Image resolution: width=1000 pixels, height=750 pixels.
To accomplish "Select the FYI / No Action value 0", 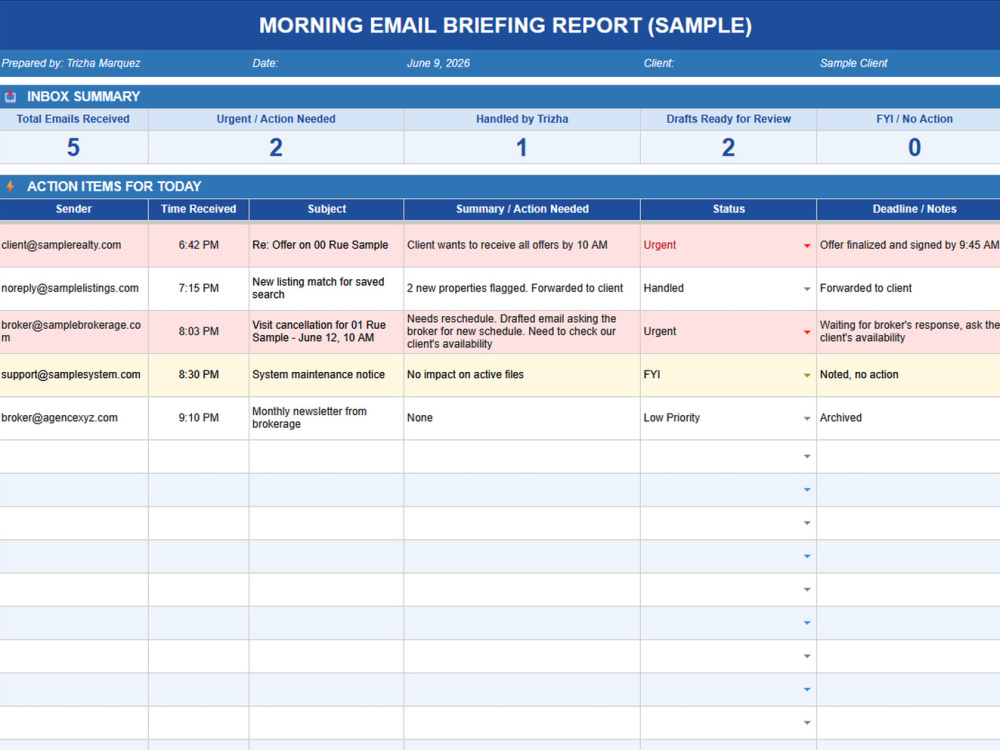I will click(908, 147).
